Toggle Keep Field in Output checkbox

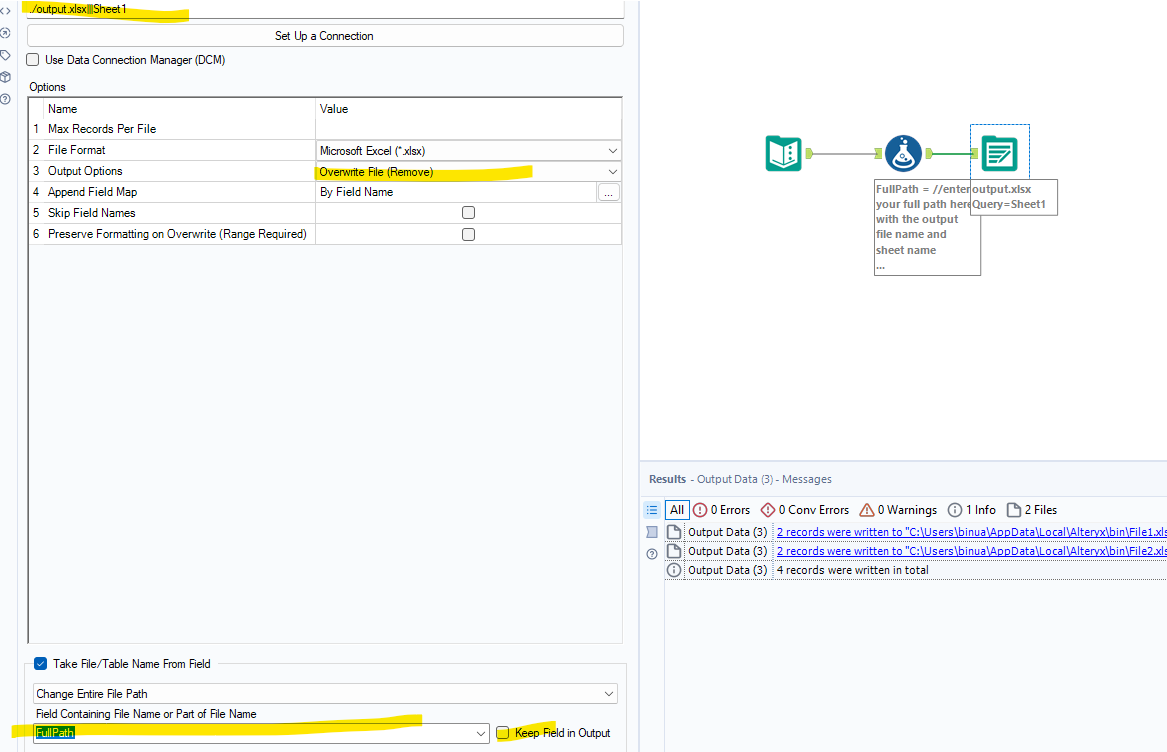click(x=502, y=733)
